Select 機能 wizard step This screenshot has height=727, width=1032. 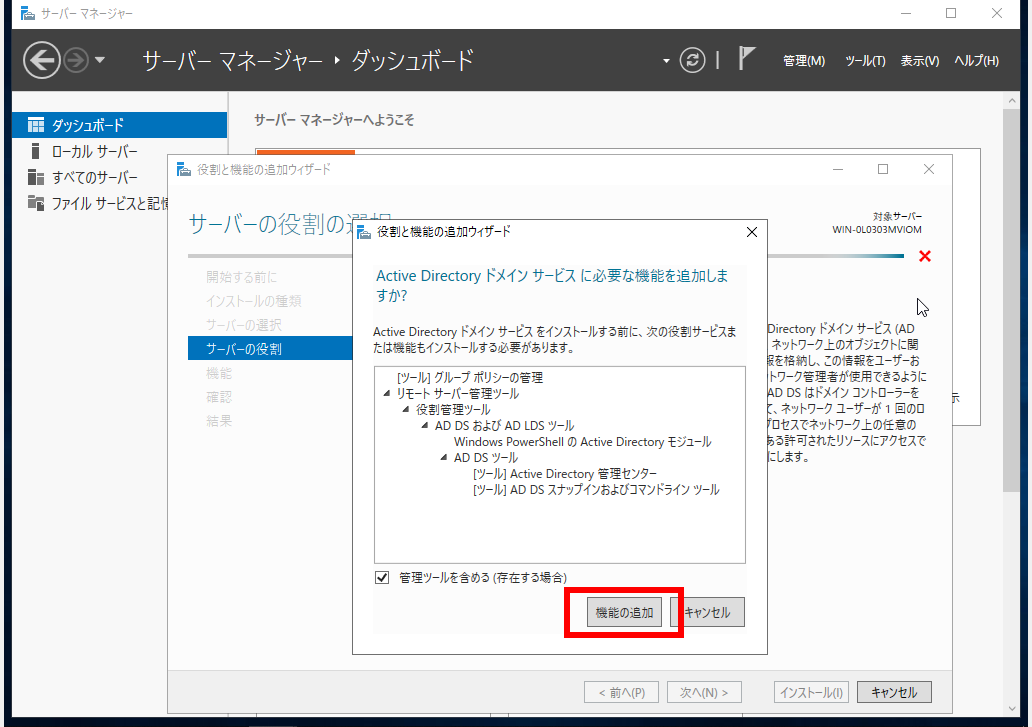click(x=219, y=373)
